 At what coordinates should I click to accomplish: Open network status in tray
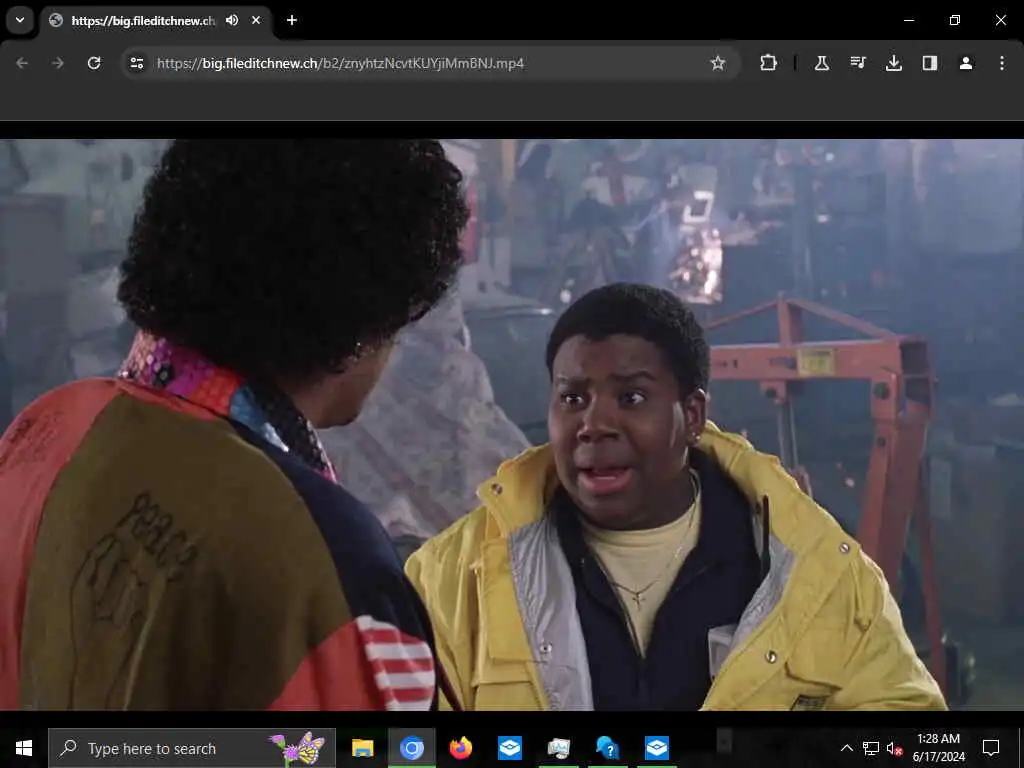[871, 748]
